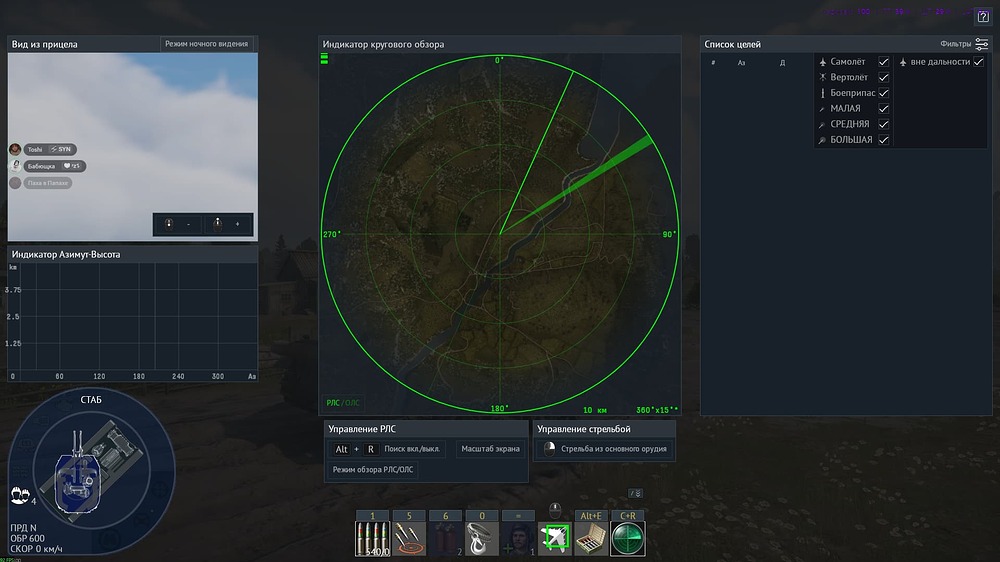This screenshot has height=562, width=1000.
Task: Click Toshi SYN player name tag
Action: click(x=50, y=149)
